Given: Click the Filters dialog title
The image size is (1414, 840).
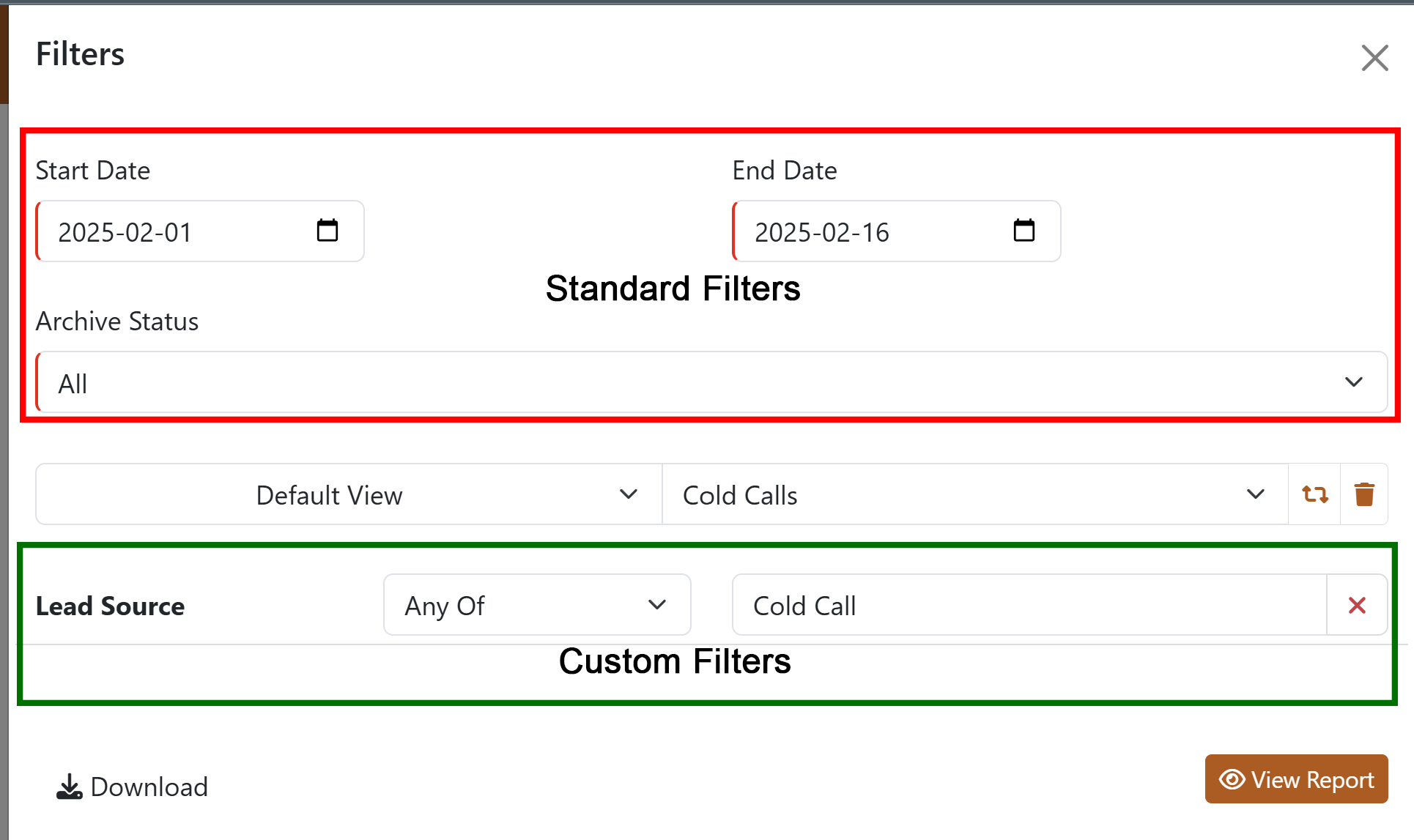Looking at the screenshot, I should click(80, 54).
